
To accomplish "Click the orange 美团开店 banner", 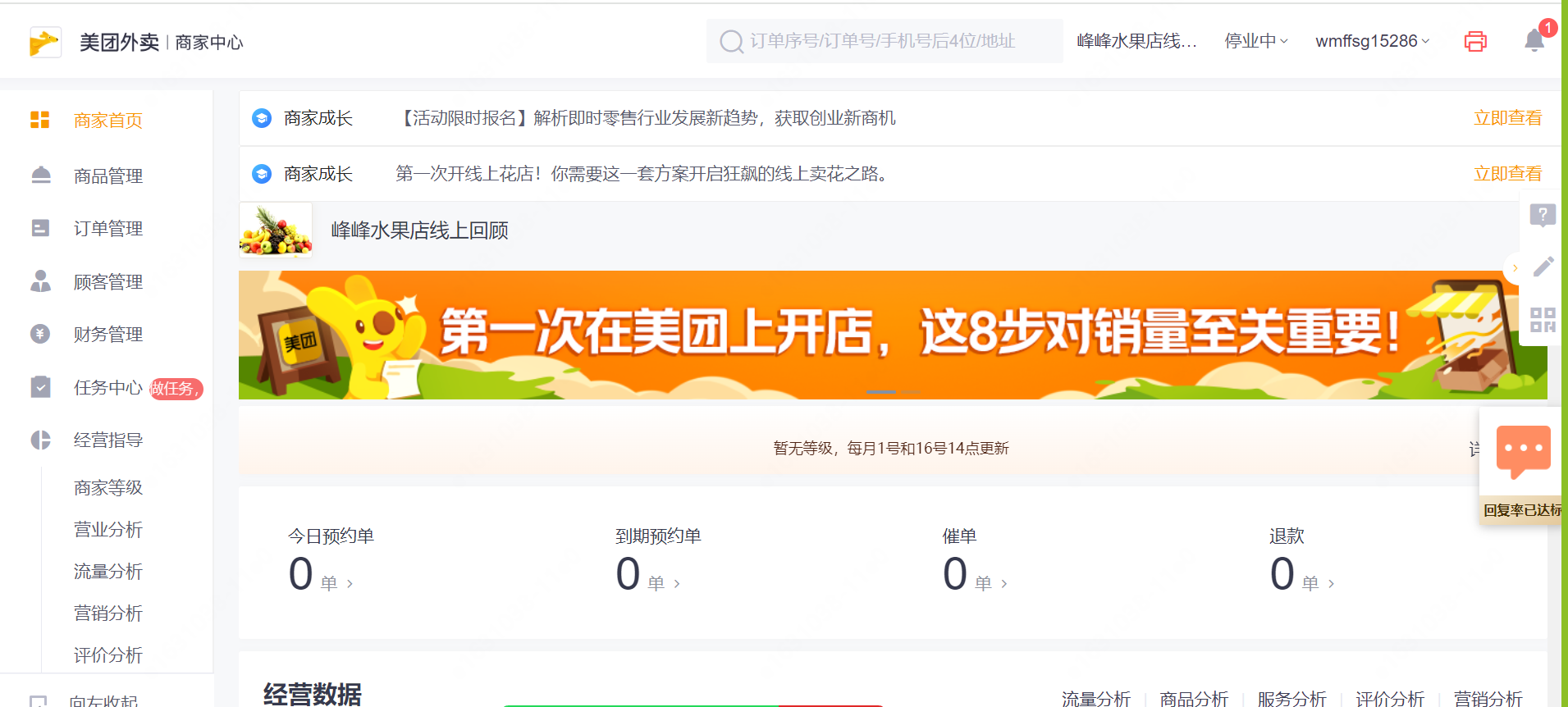I will (x=893, y=335).
